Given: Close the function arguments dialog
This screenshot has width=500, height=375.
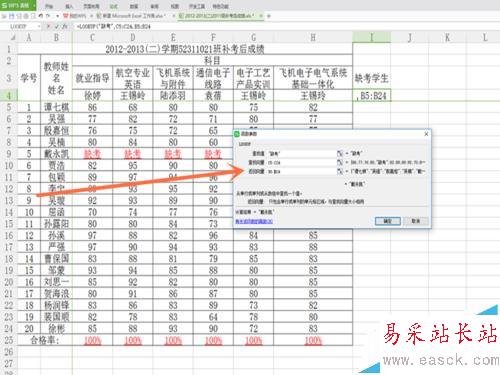Looking at the screenshot, I should click(x=426, y=134).
